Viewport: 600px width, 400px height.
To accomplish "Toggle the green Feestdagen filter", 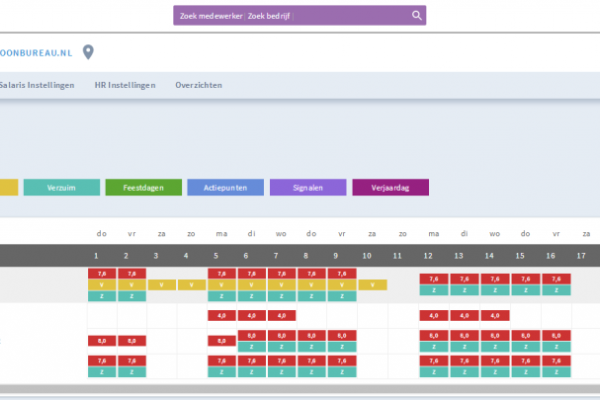I will coord(143,187).
